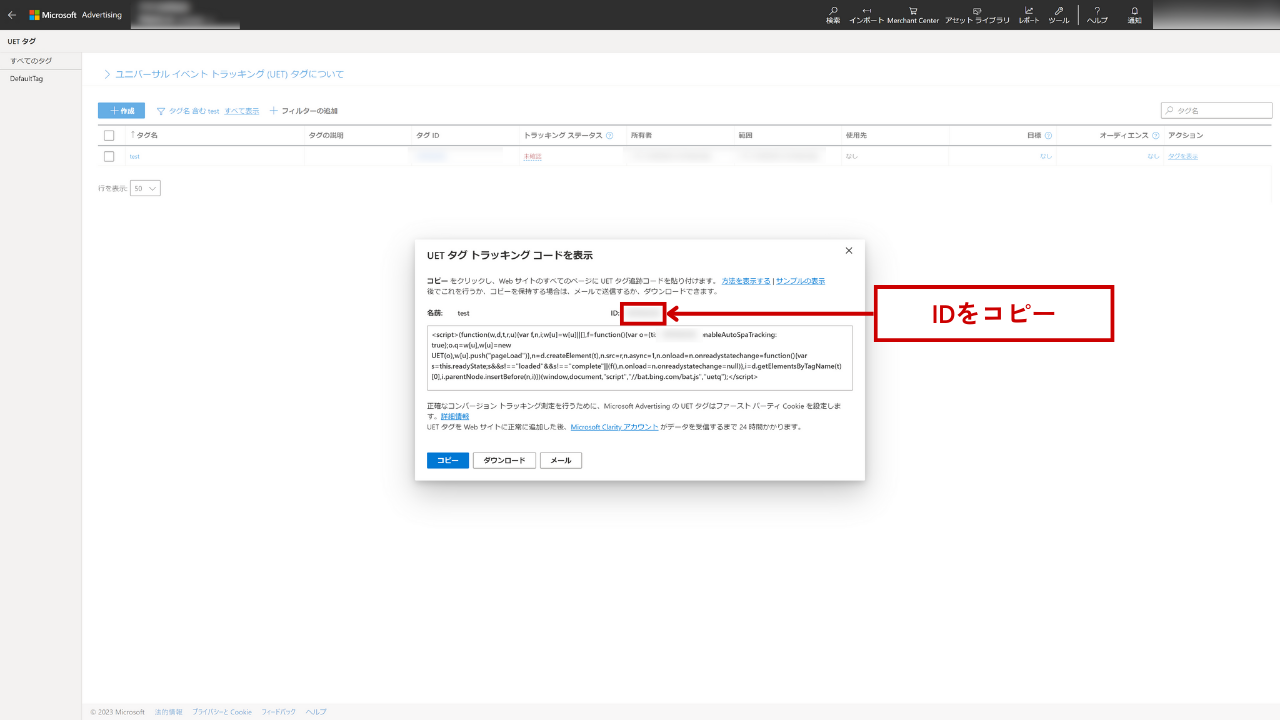Open 検索 search in the top bar
This screenshot has height=720, width=1280.
pos(833,15)
